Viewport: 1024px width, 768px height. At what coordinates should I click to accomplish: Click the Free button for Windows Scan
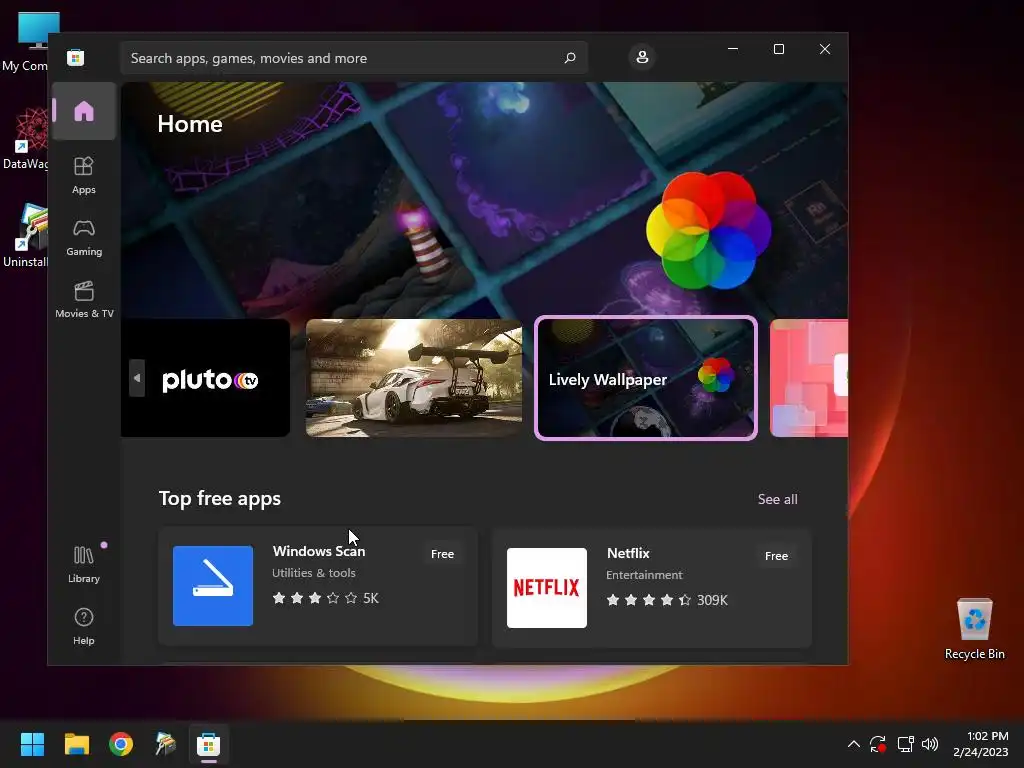pyautogui.click(x=442, y=554)
